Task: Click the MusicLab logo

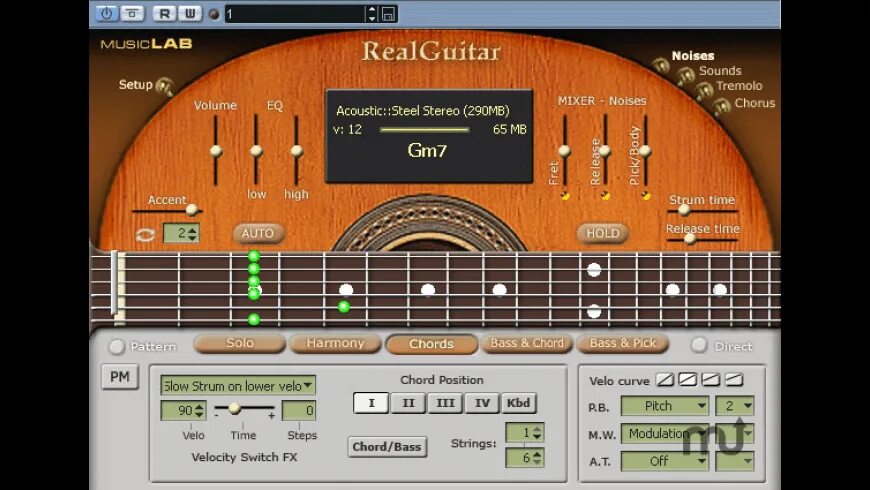Action: coord(146,44)
